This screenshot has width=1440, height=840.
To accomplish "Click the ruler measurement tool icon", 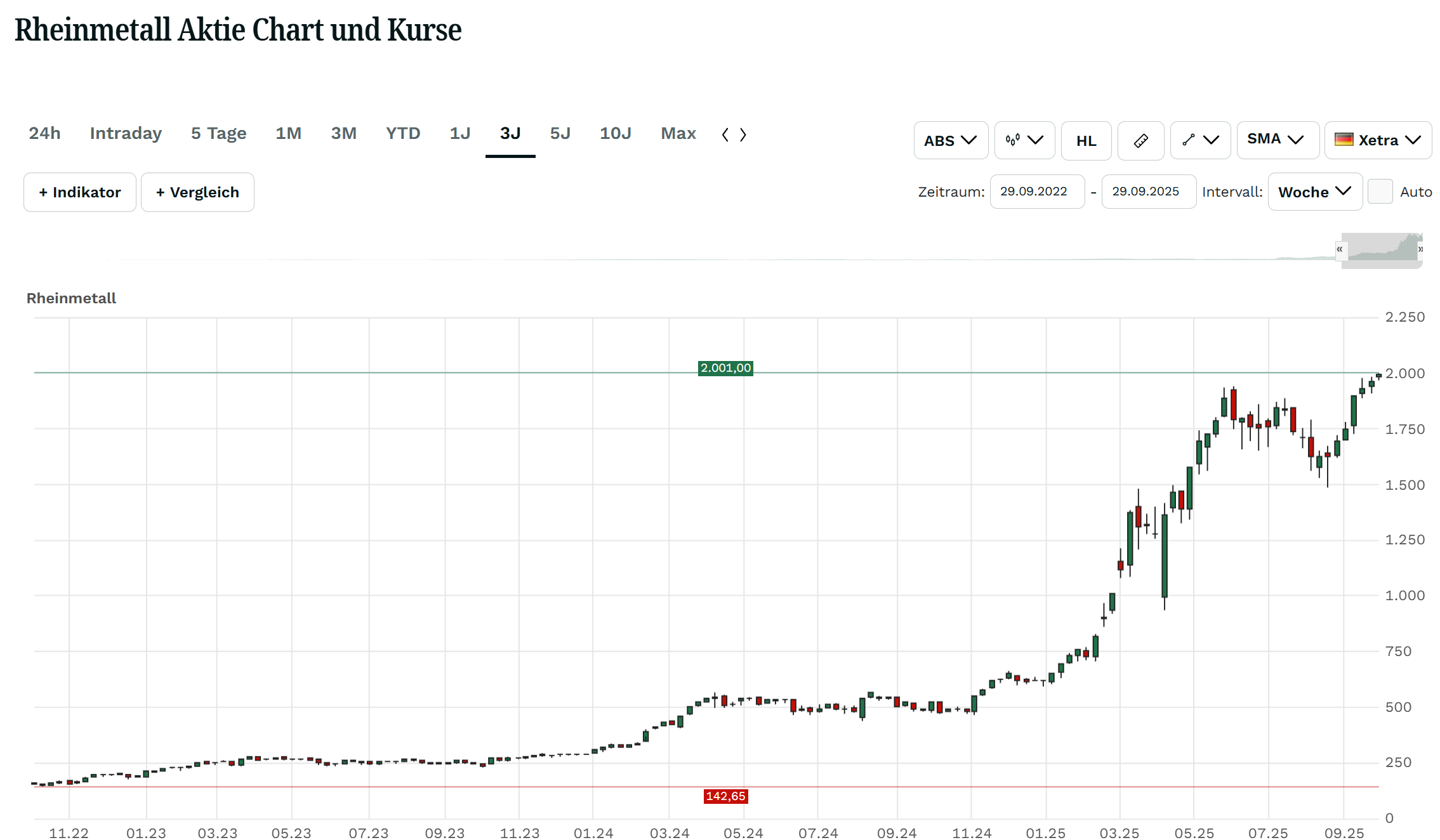I will pos(1140,140).
